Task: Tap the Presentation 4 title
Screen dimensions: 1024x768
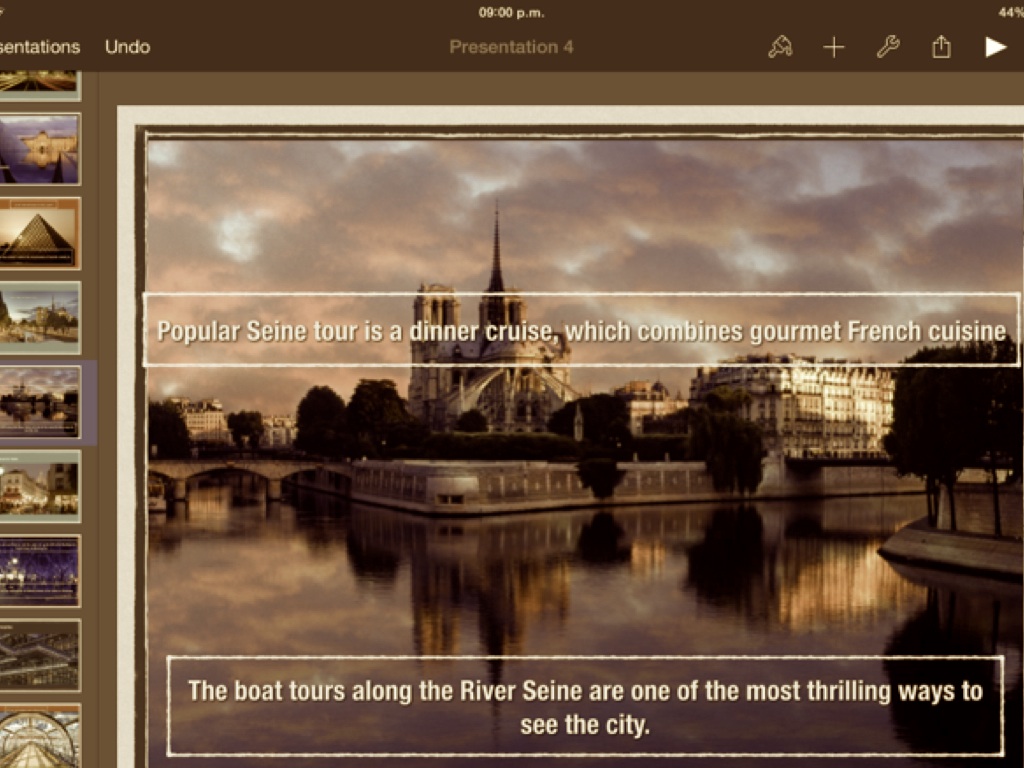Action: 511,47
